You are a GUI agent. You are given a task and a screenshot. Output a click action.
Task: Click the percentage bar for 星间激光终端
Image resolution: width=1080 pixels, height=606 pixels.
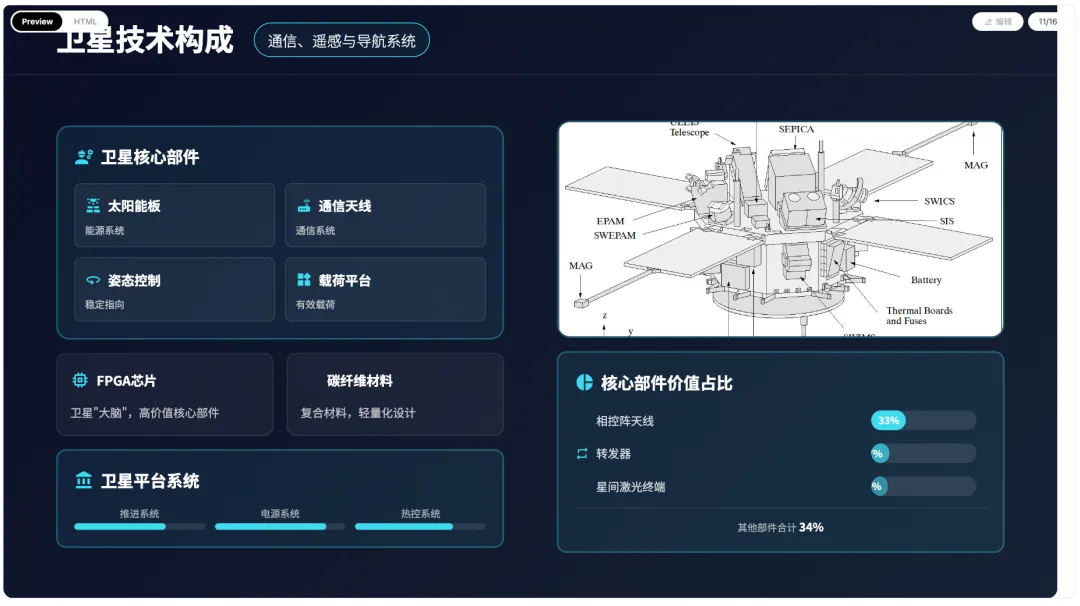[x=924, y=487]
